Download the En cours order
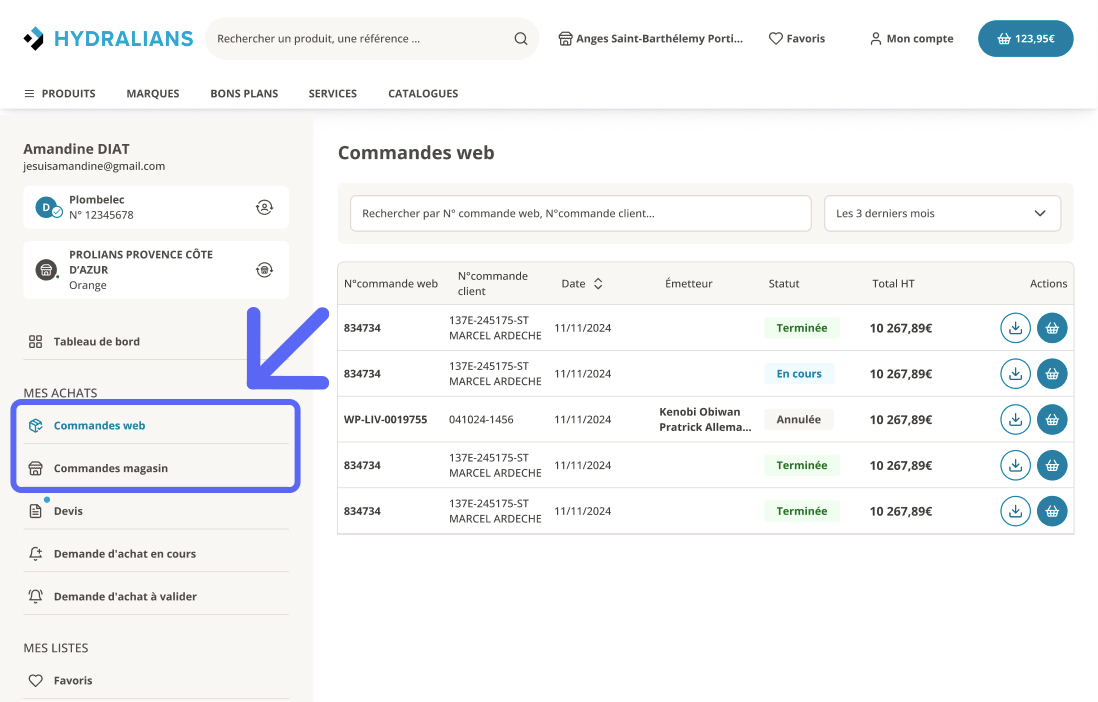Image resolution: width=1098 pixels, height=702 pixels. click(1015, 373)
